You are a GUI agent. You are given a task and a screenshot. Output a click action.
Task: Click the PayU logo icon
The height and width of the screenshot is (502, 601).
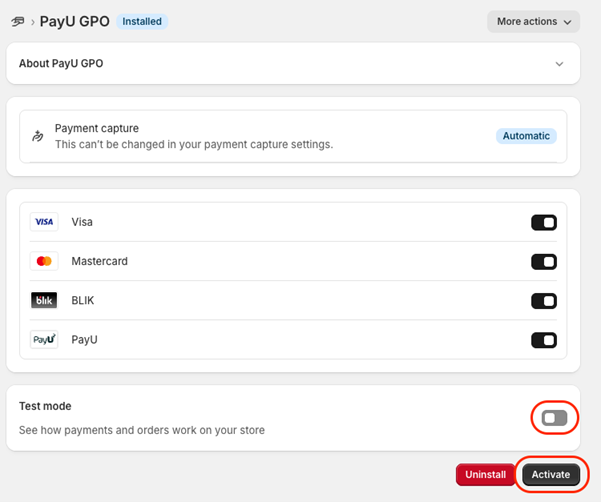click(44, 340)
